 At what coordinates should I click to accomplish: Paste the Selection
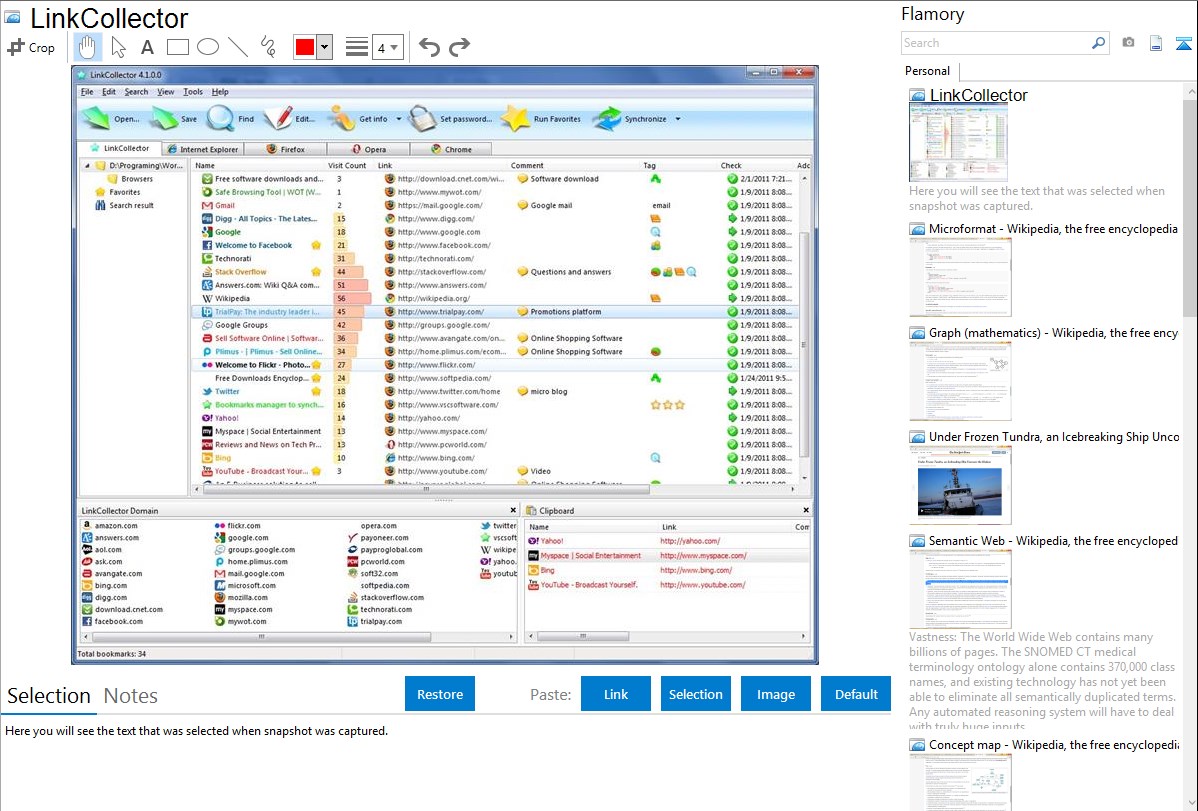695,694
